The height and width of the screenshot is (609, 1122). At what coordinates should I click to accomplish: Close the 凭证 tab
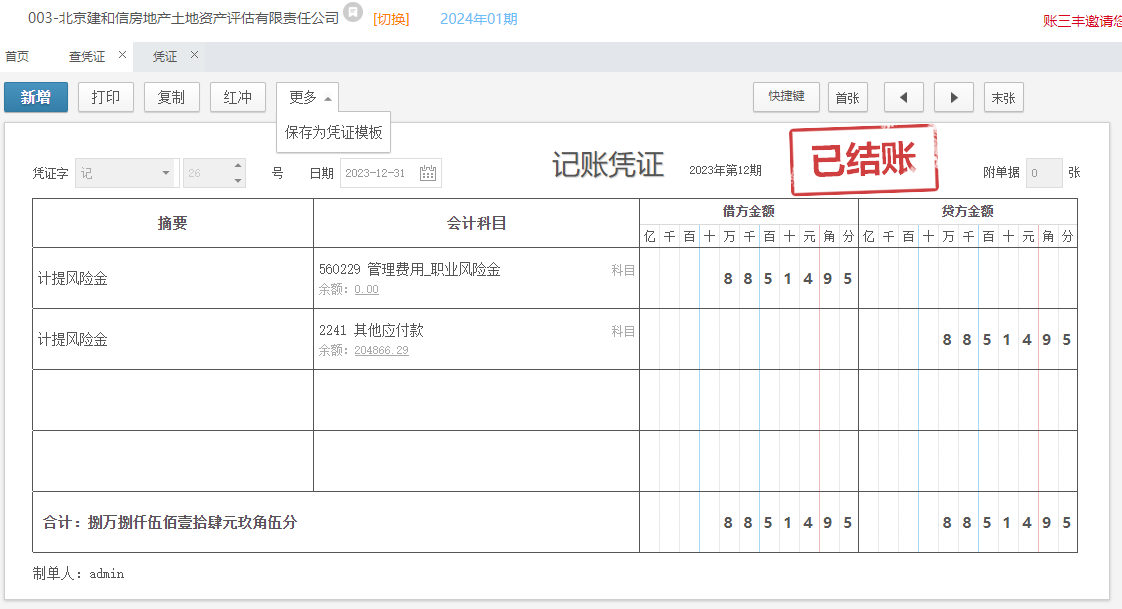[x=194, y=55]
